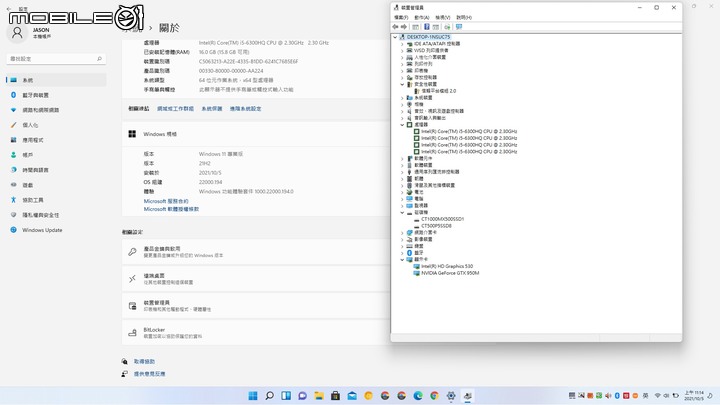Open the 動作(A) menu in Device Manager

tap(422, 17)
